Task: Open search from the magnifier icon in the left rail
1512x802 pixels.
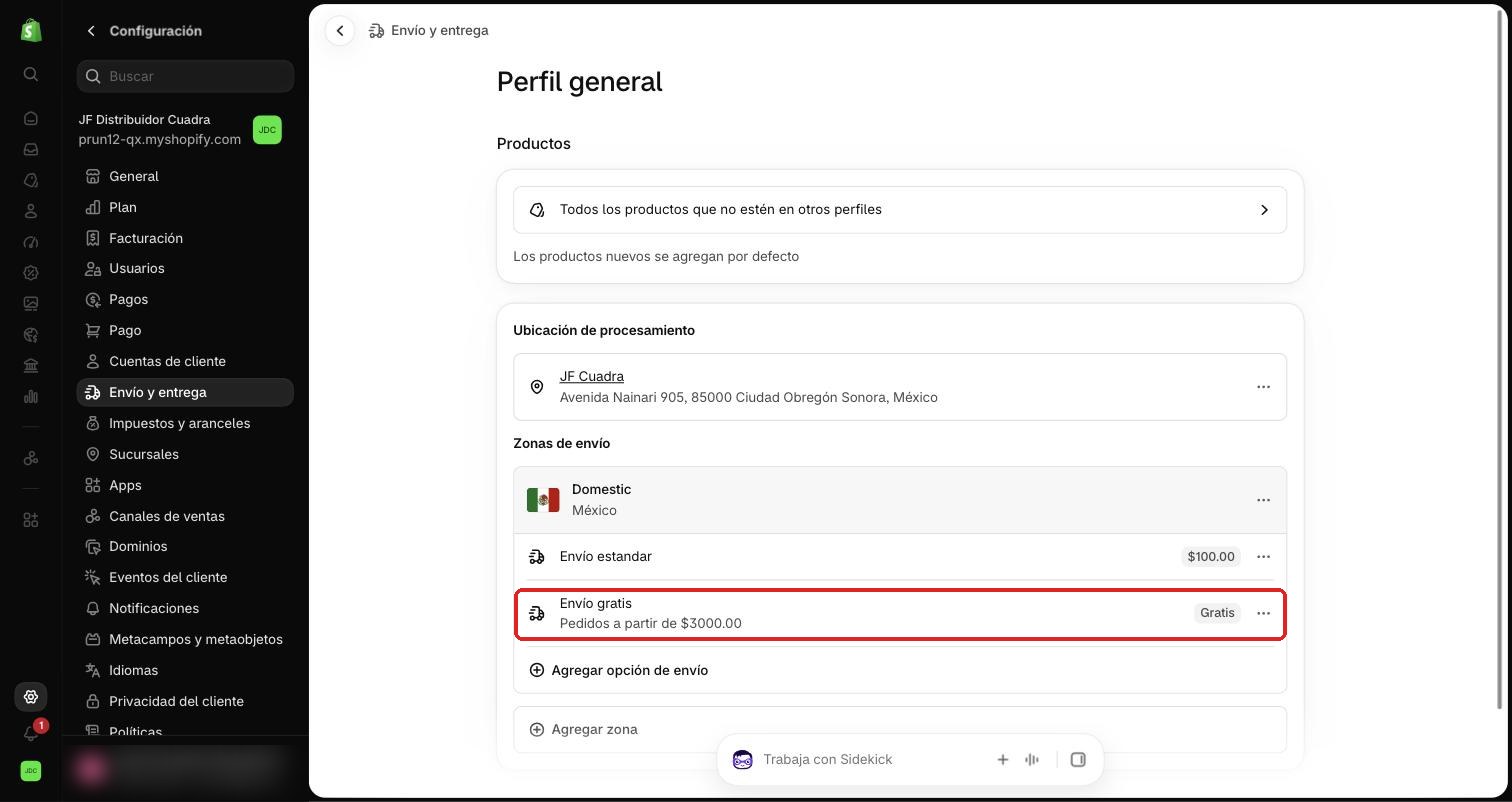Action: pyautogui.click(x=31, y=74)
